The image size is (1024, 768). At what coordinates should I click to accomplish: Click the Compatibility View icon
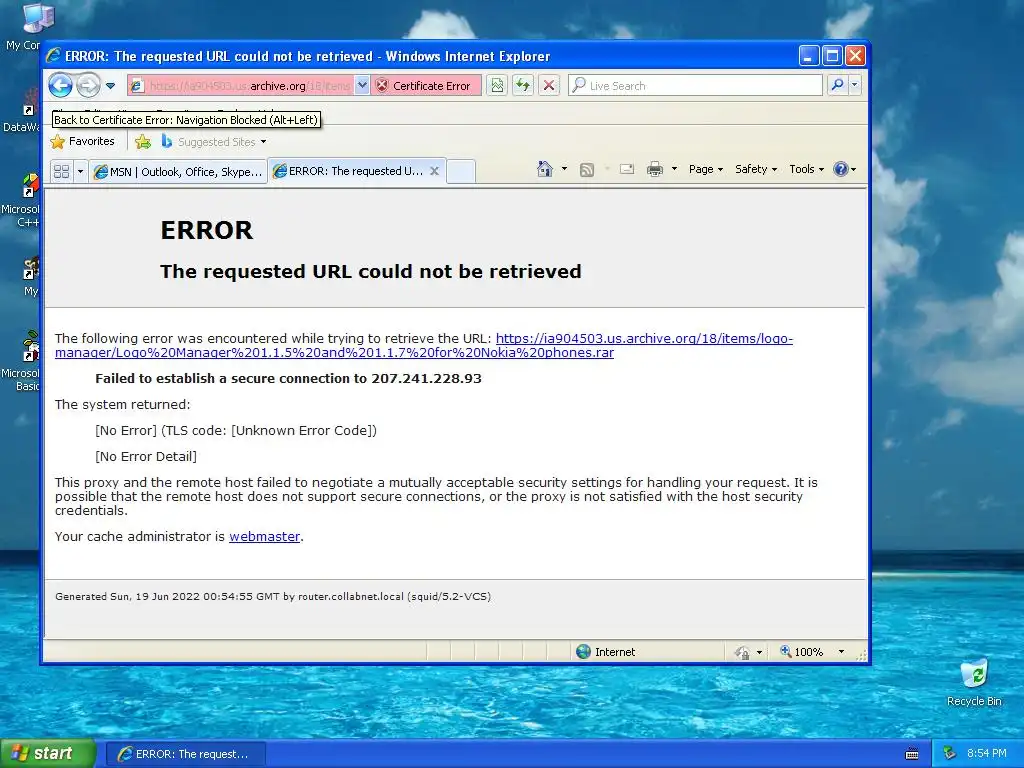click(x=497, y=86)
